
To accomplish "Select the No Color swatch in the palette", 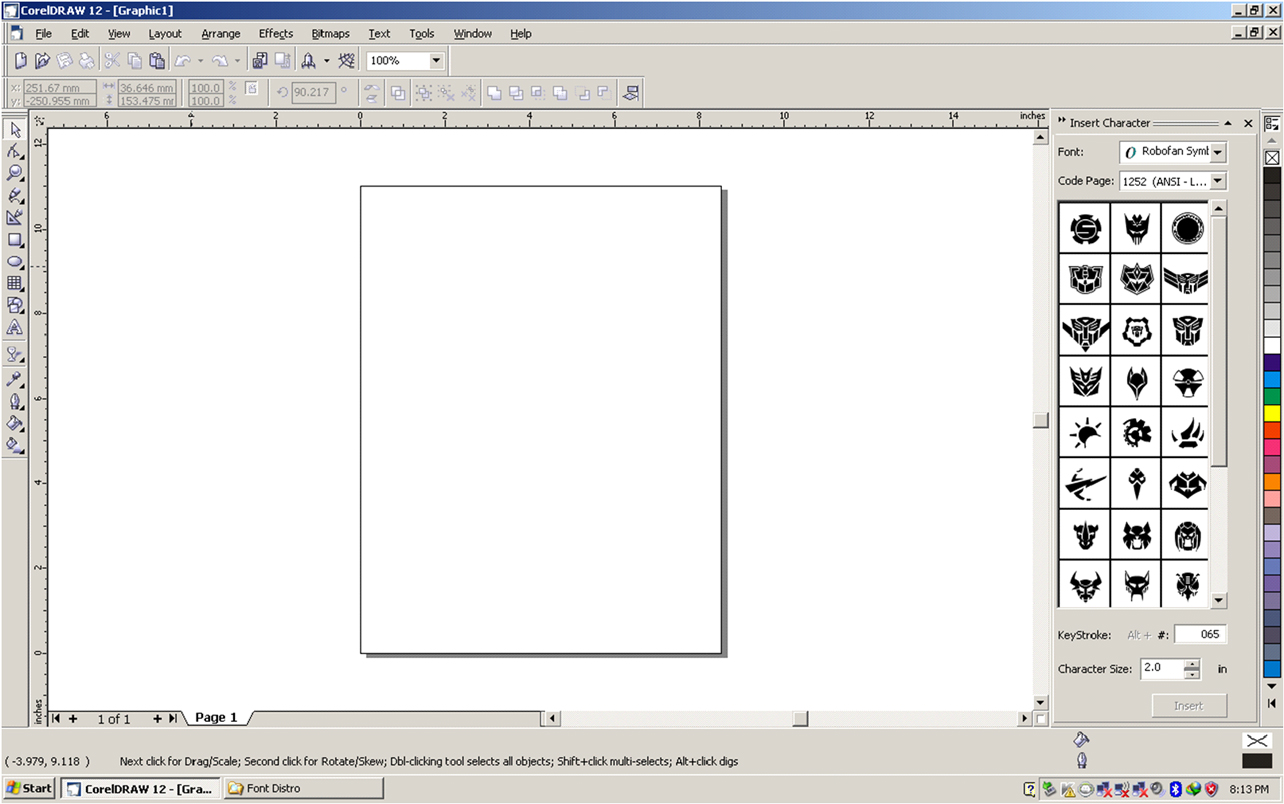I will 1272,158.
